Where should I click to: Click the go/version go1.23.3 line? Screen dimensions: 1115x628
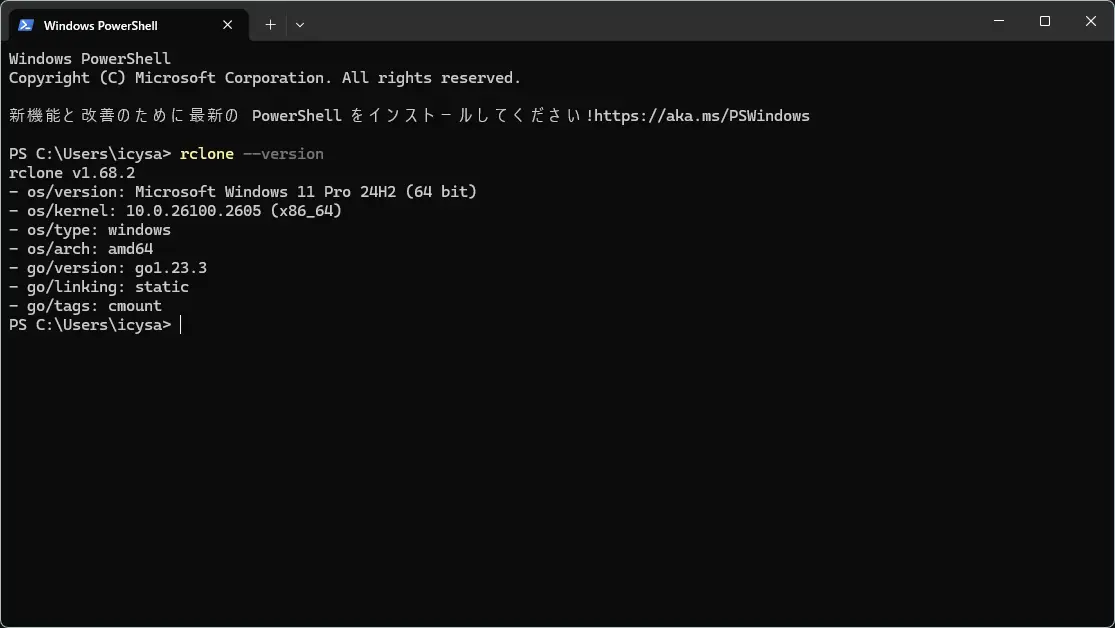click(x=107, y=268)
